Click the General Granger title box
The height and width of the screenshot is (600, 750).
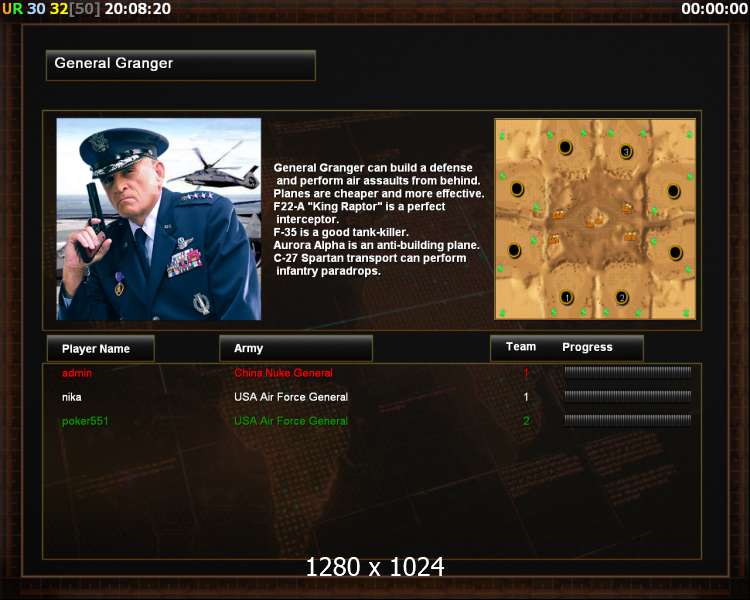[x=181, y=65]
